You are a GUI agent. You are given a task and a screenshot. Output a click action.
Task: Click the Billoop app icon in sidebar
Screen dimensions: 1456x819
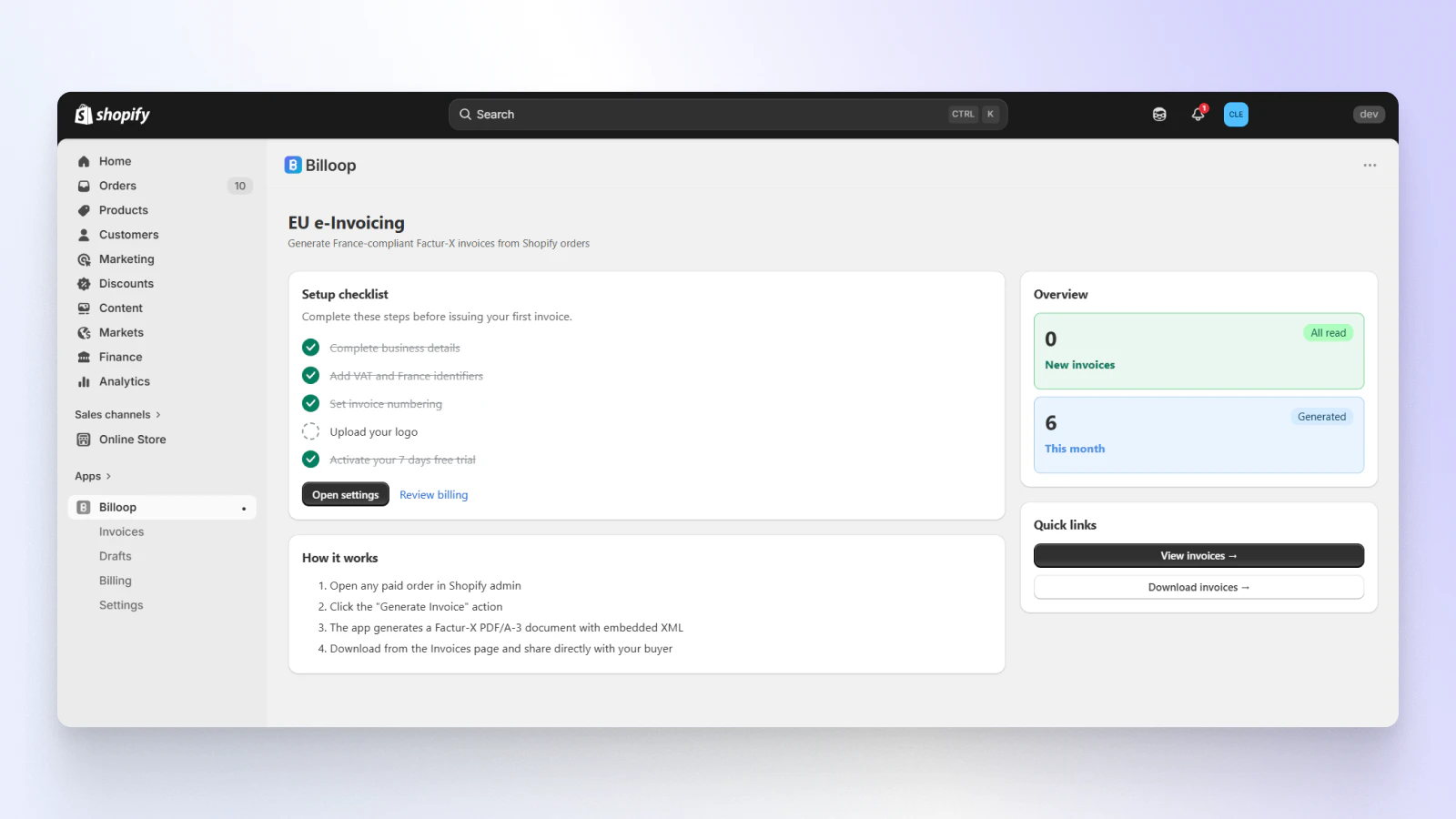pyautogui.click(x=84, y=508)
